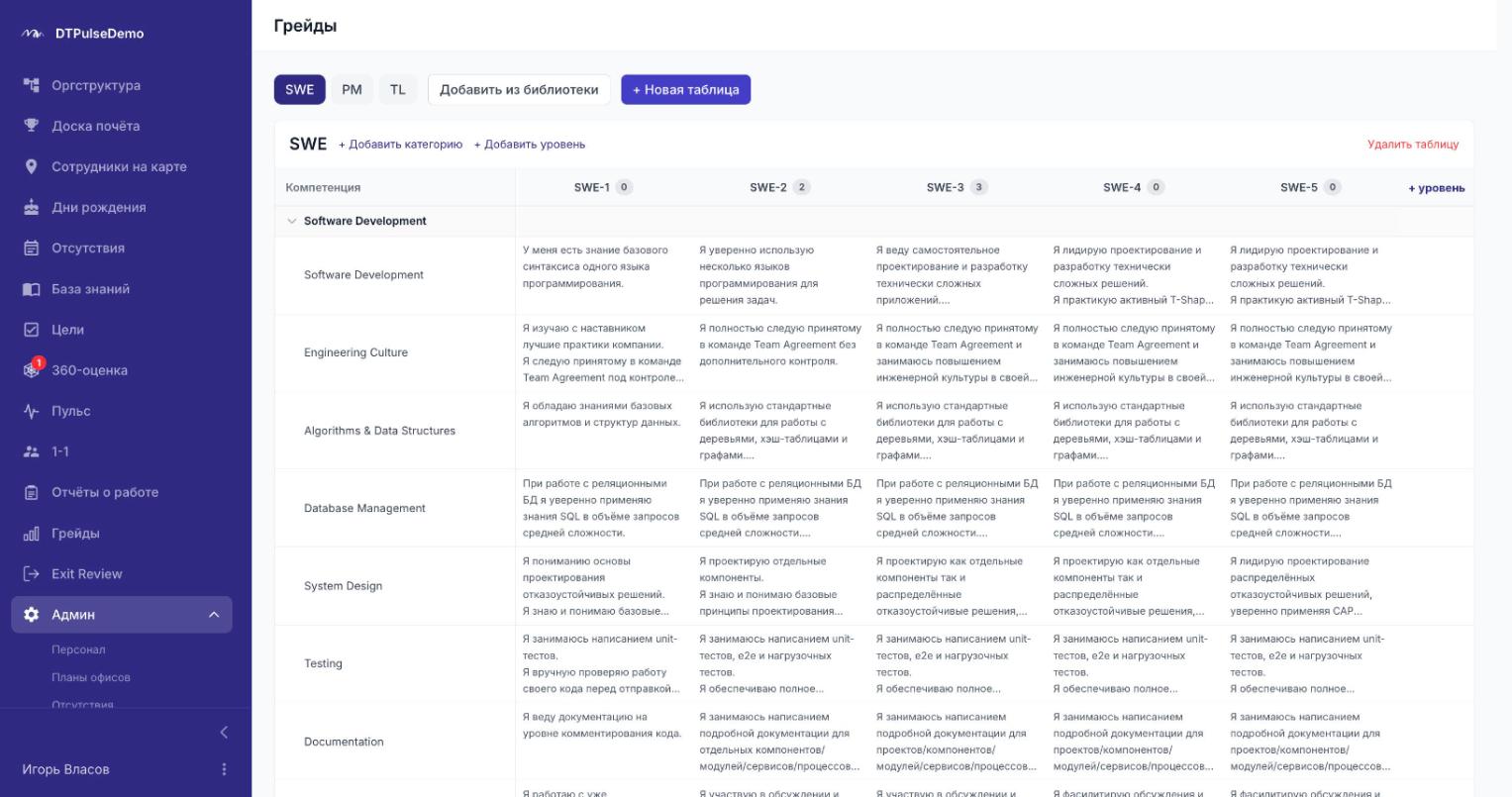Collapse the Software Development category group
The width and height of the screenshot is (1512, 797).
tap(291, 221)
